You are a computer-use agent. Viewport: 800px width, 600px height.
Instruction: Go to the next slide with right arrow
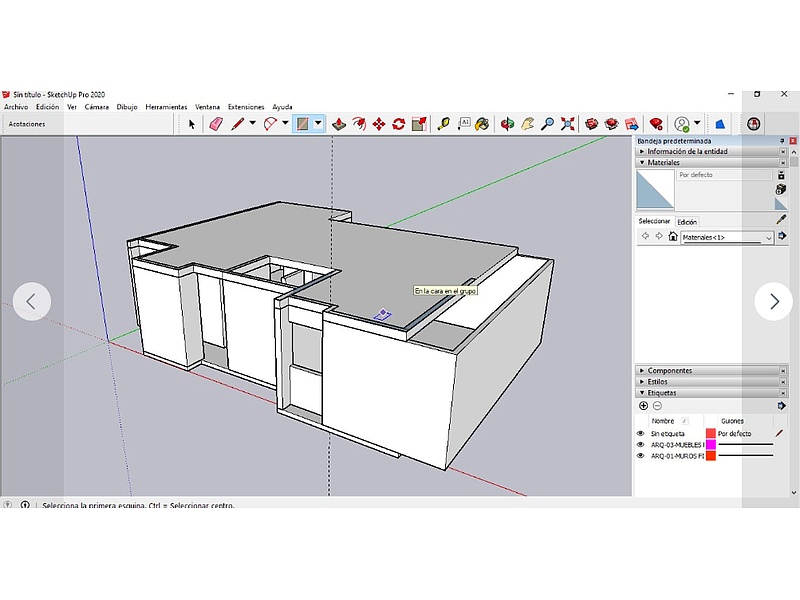pyautogui.click(x=773, y=301)
